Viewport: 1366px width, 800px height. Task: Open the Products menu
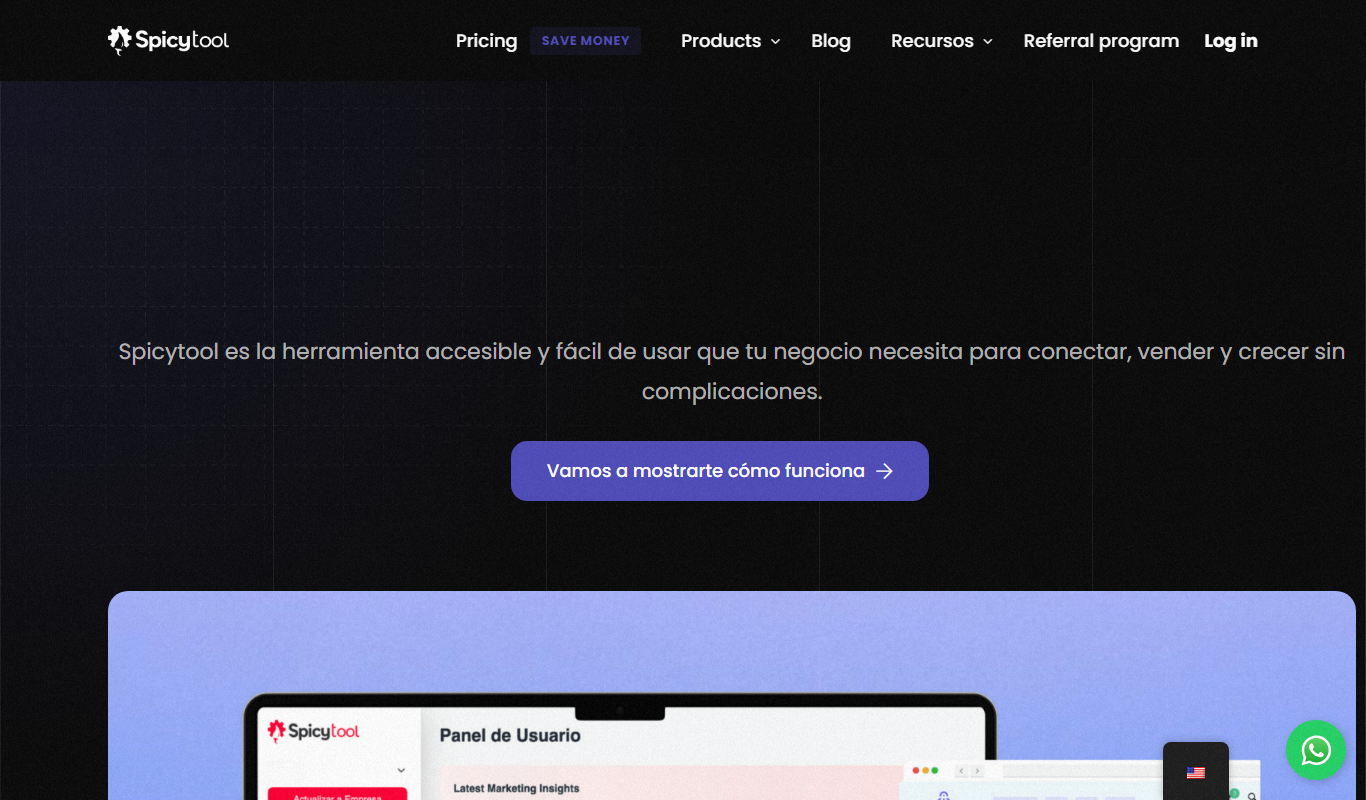click(x=721, y=41)
